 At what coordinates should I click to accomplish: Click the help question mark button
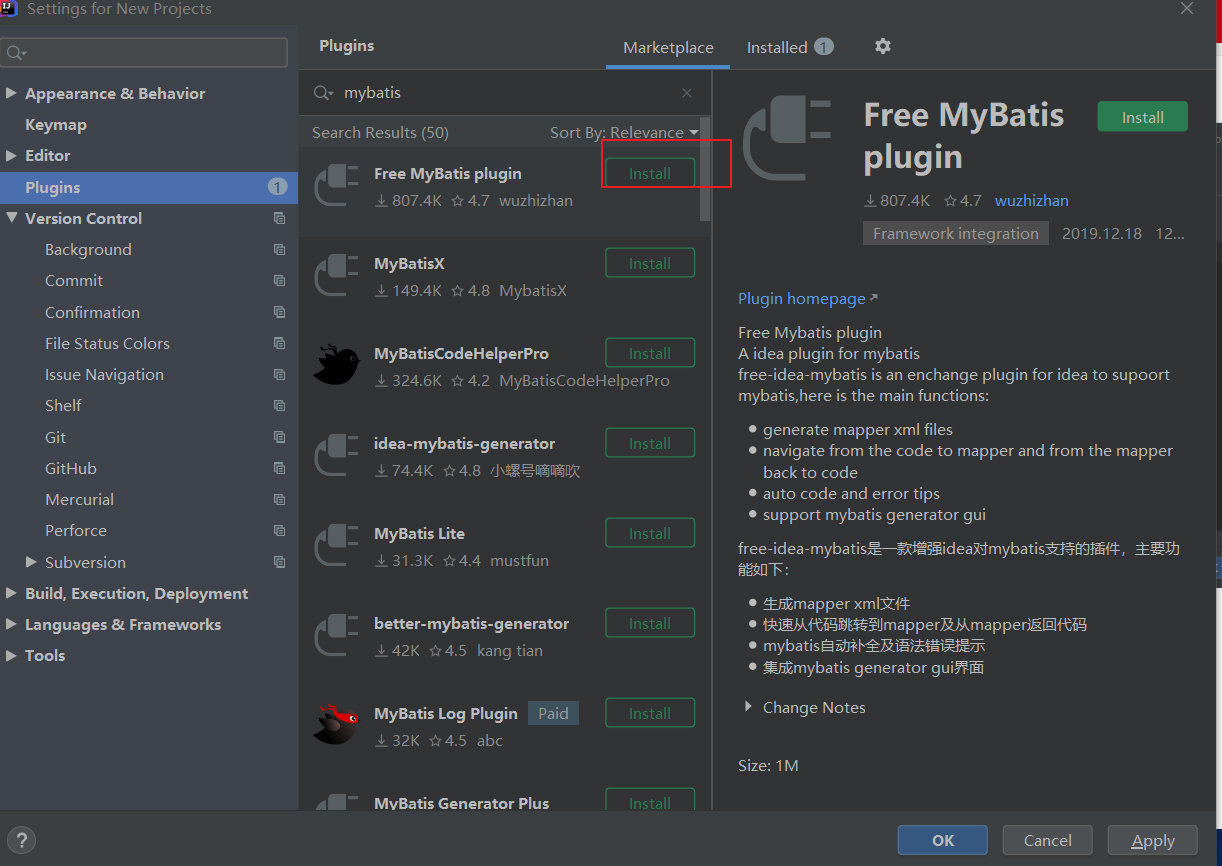[x=22, y=840]
